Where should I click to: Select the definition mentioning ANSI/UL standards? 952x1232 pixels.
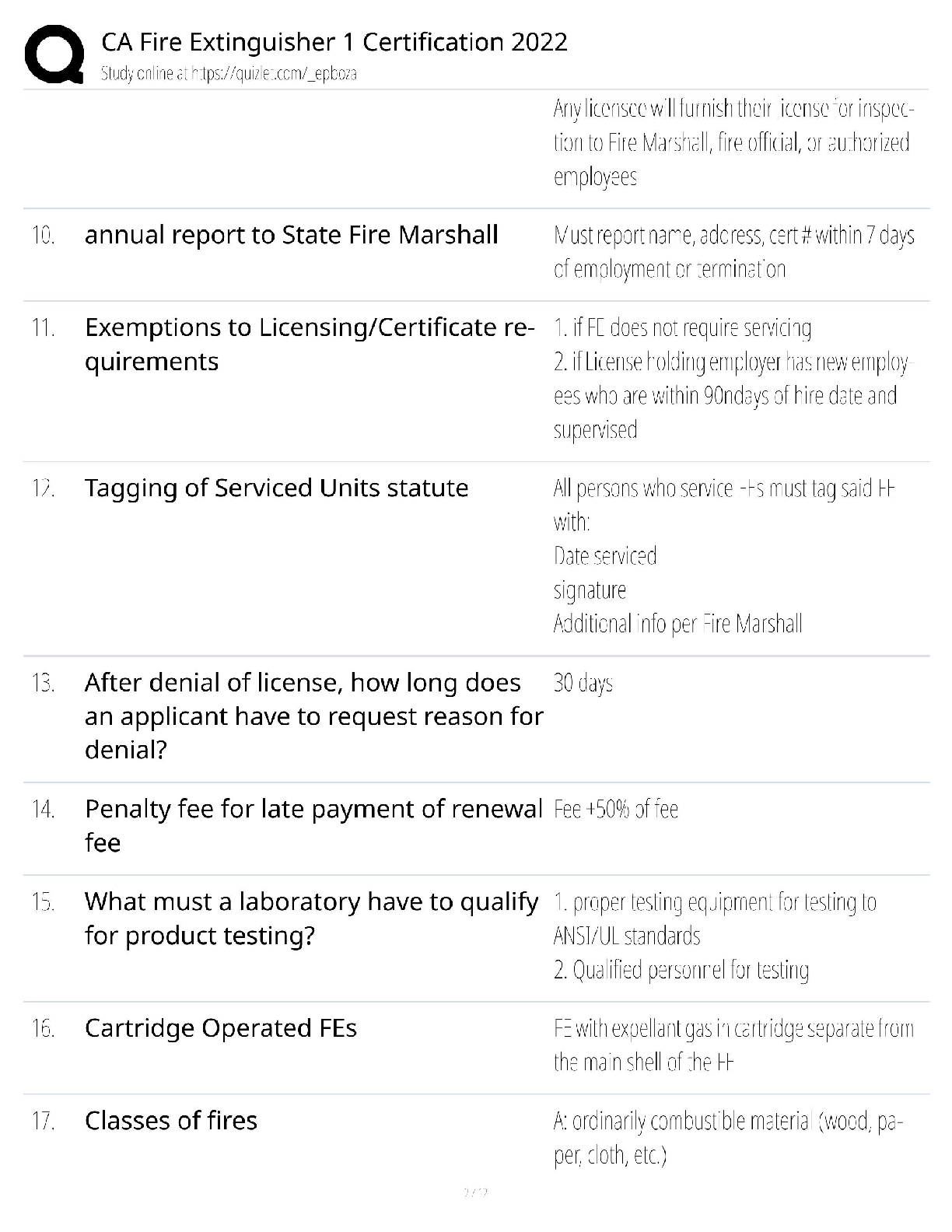point(715,936)
